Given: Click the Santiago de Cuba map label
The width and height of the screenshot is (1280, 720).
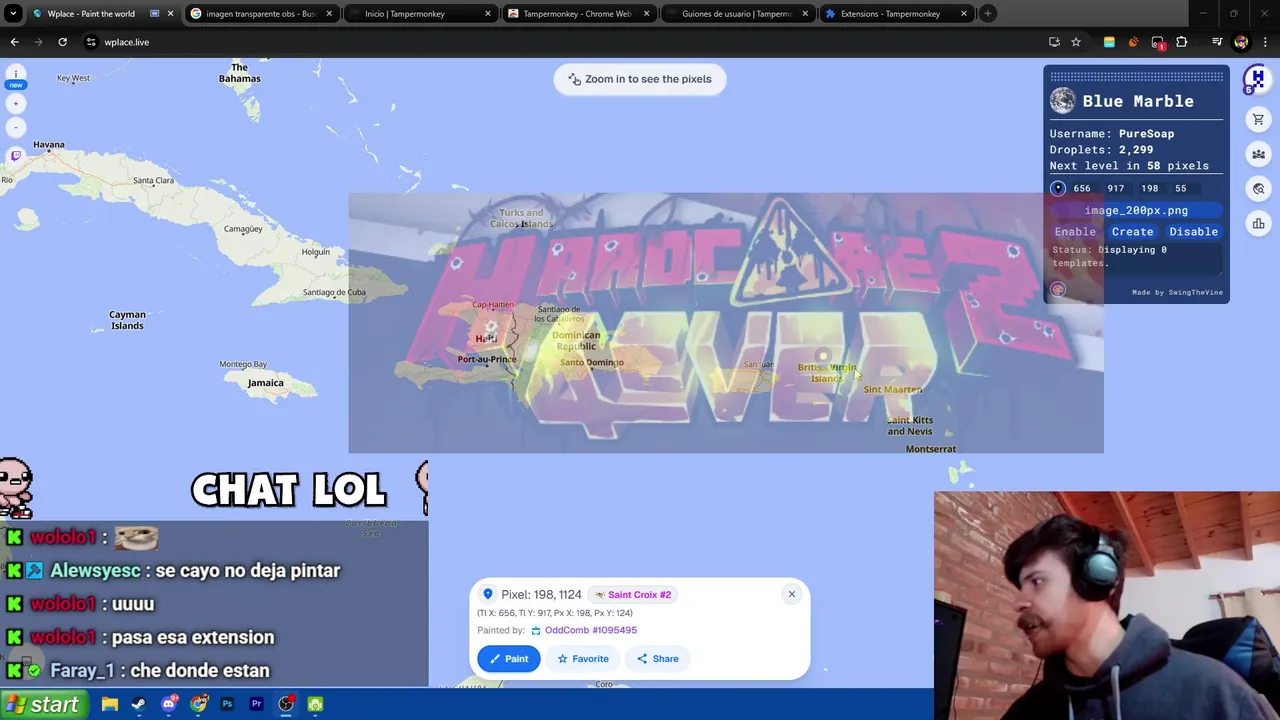Looking at the screenshot, I should [x=334, y=292].
